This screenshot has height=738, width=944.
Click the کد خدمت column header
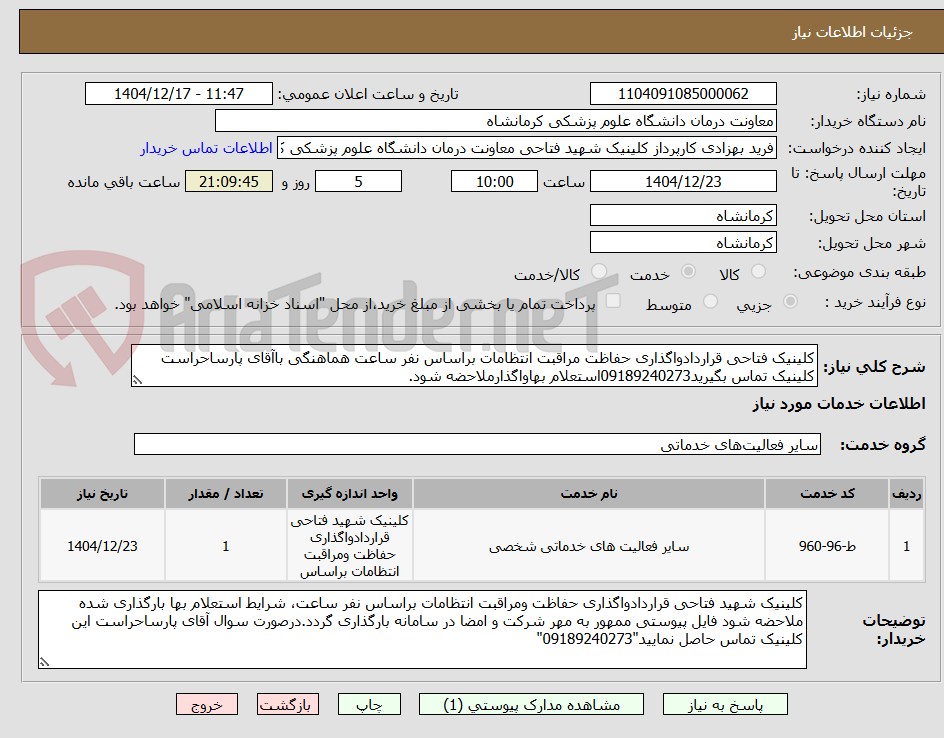coord(827,494)
